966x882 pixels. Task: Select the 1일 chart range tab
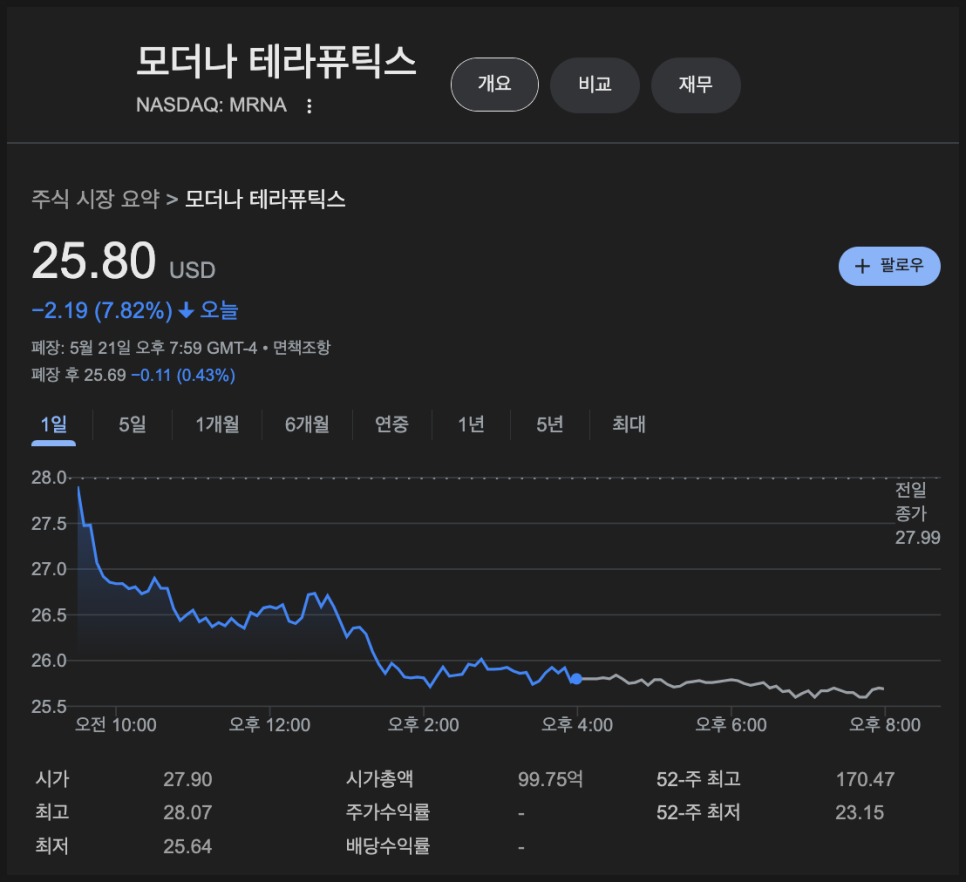tap(54, 424)
